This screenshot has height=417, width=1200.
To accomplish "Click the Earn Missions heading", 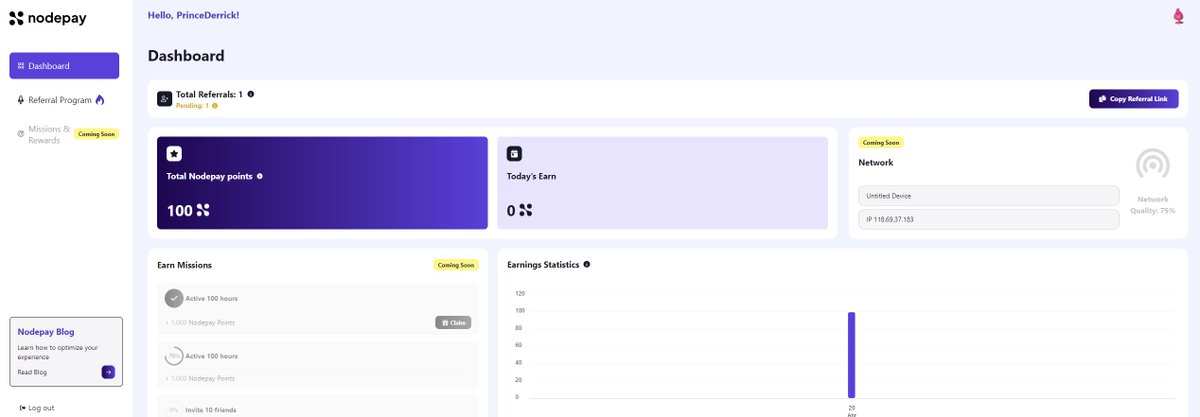I will [184, 265].
